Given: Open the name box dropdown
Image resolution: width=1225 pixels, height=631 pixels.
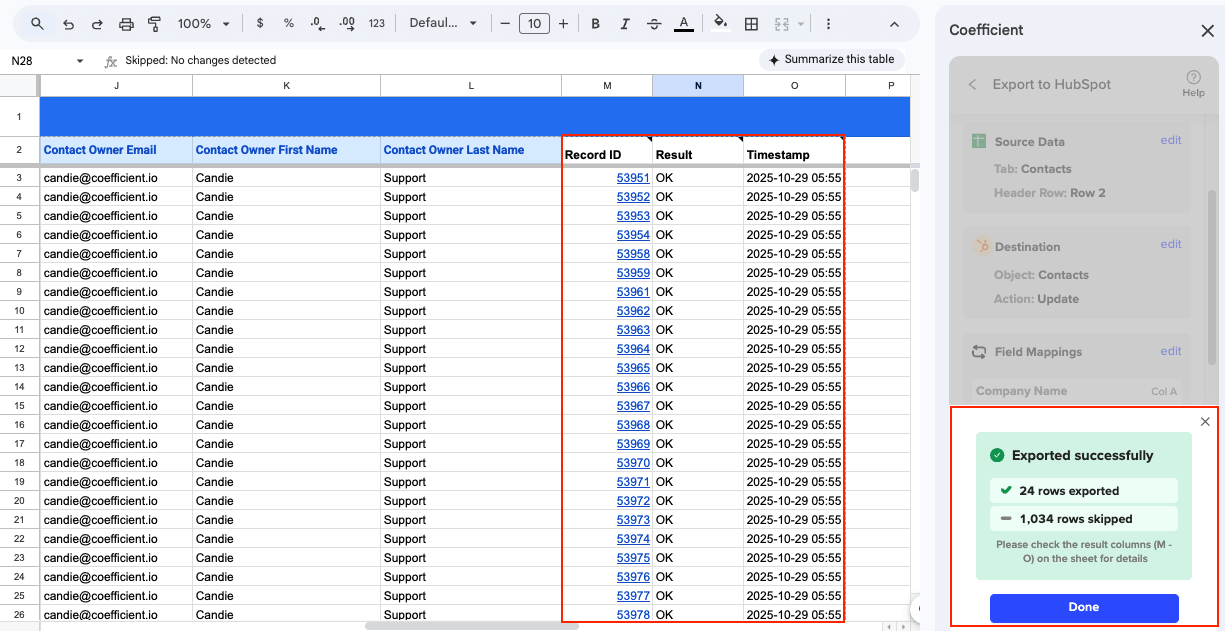Looking at the screenshot, I should [80, 60].
